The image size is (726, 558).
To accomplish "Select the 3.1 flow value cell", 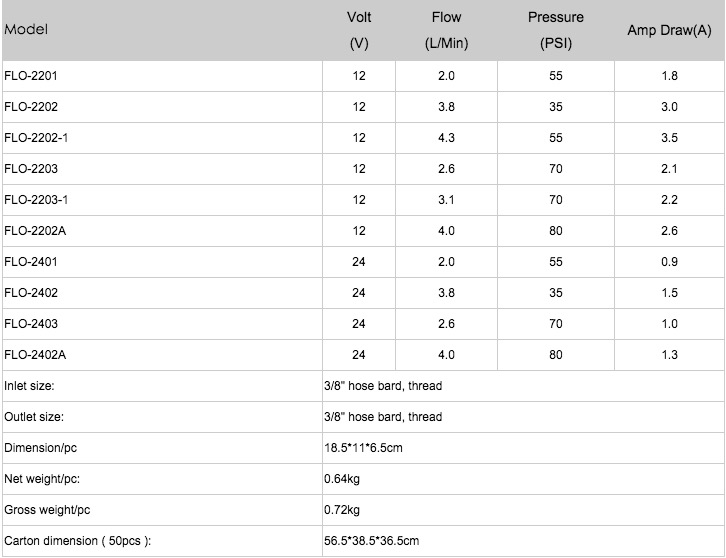I will (446, 200).
